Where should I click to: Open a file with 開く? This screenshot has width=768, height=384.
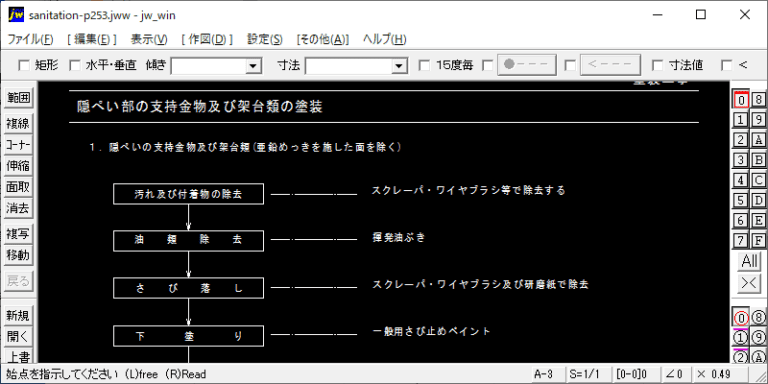click(18, 337)
